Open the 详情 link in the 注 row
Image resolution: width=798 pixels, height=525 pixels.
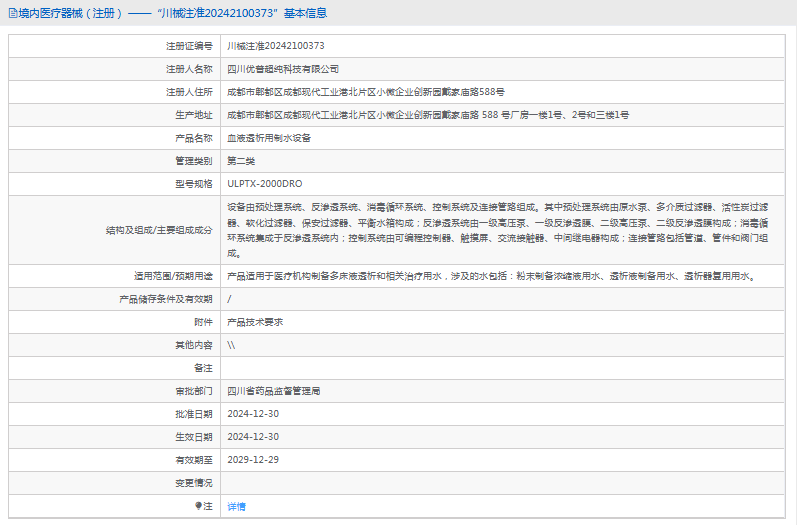click(236, 506)
